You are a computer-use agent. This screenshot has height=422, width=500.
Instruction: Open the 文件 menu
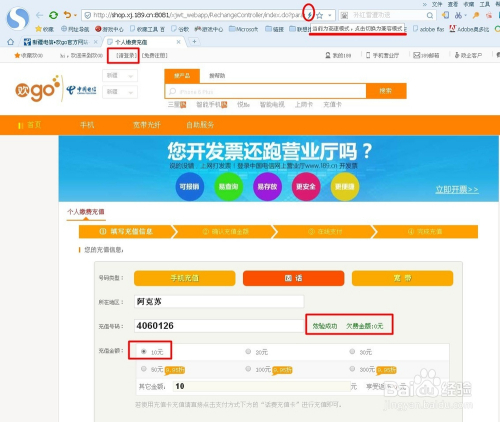437,4
